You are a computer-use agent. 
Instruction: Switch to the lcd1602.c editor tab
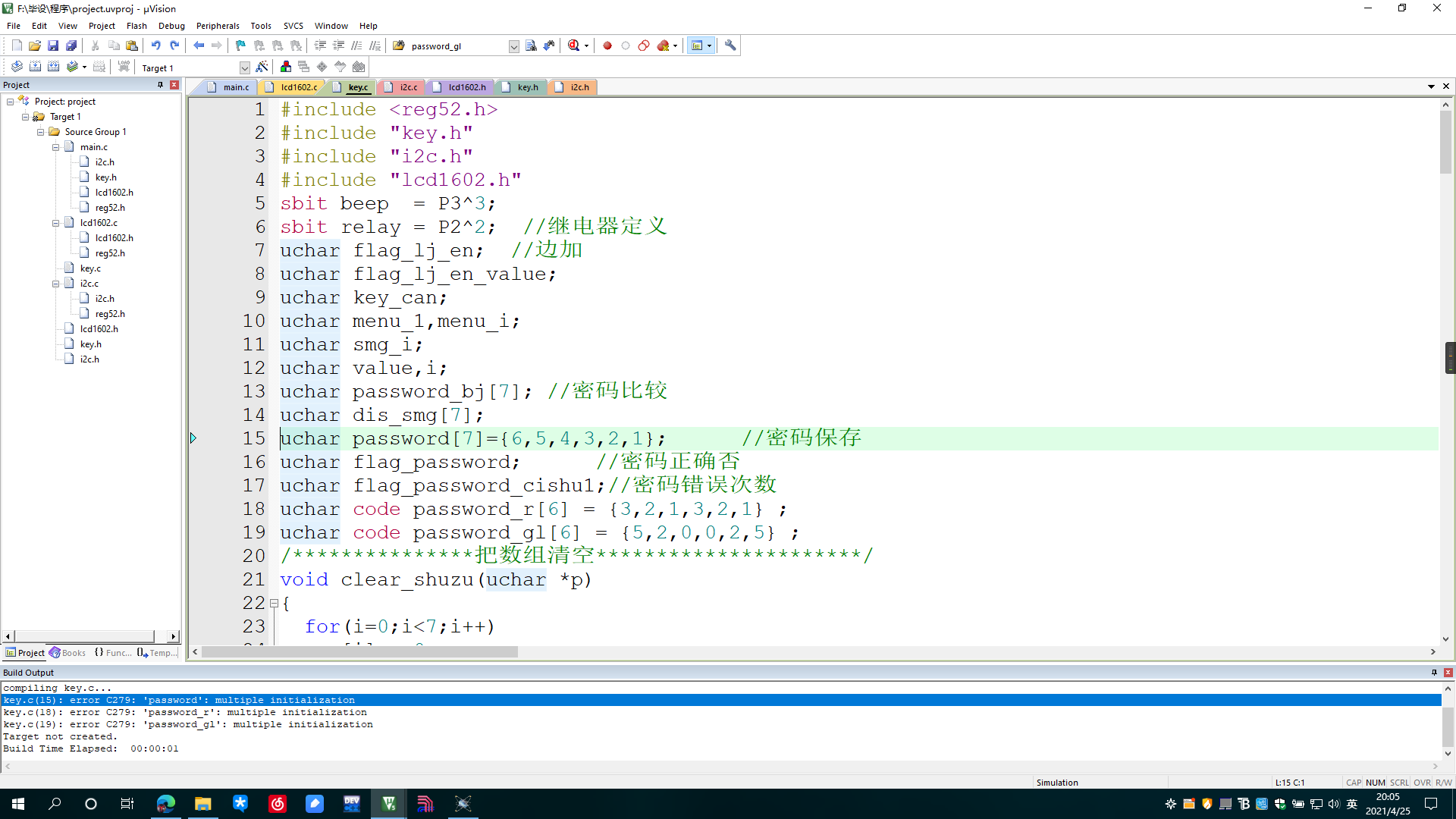tap(292, 87)
